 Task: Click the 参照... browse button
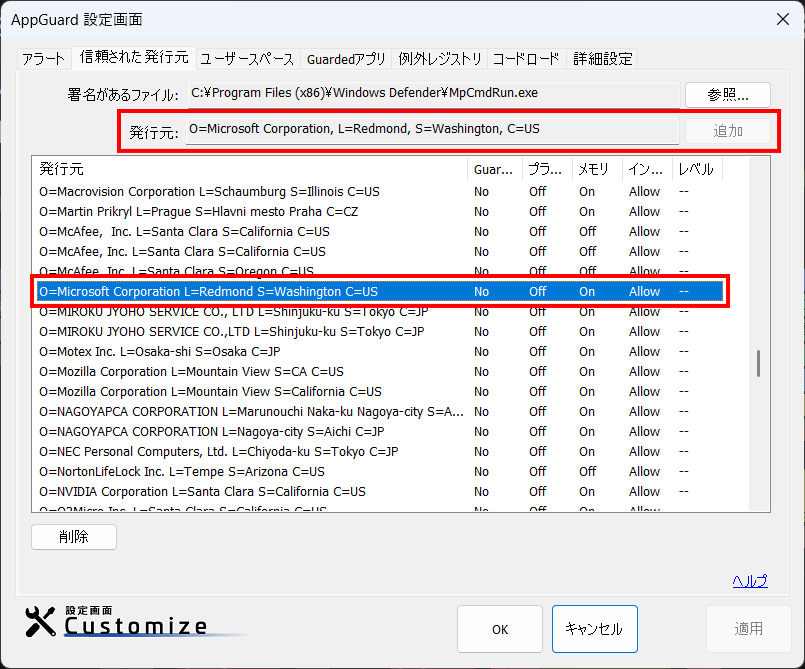coord(727,95)
